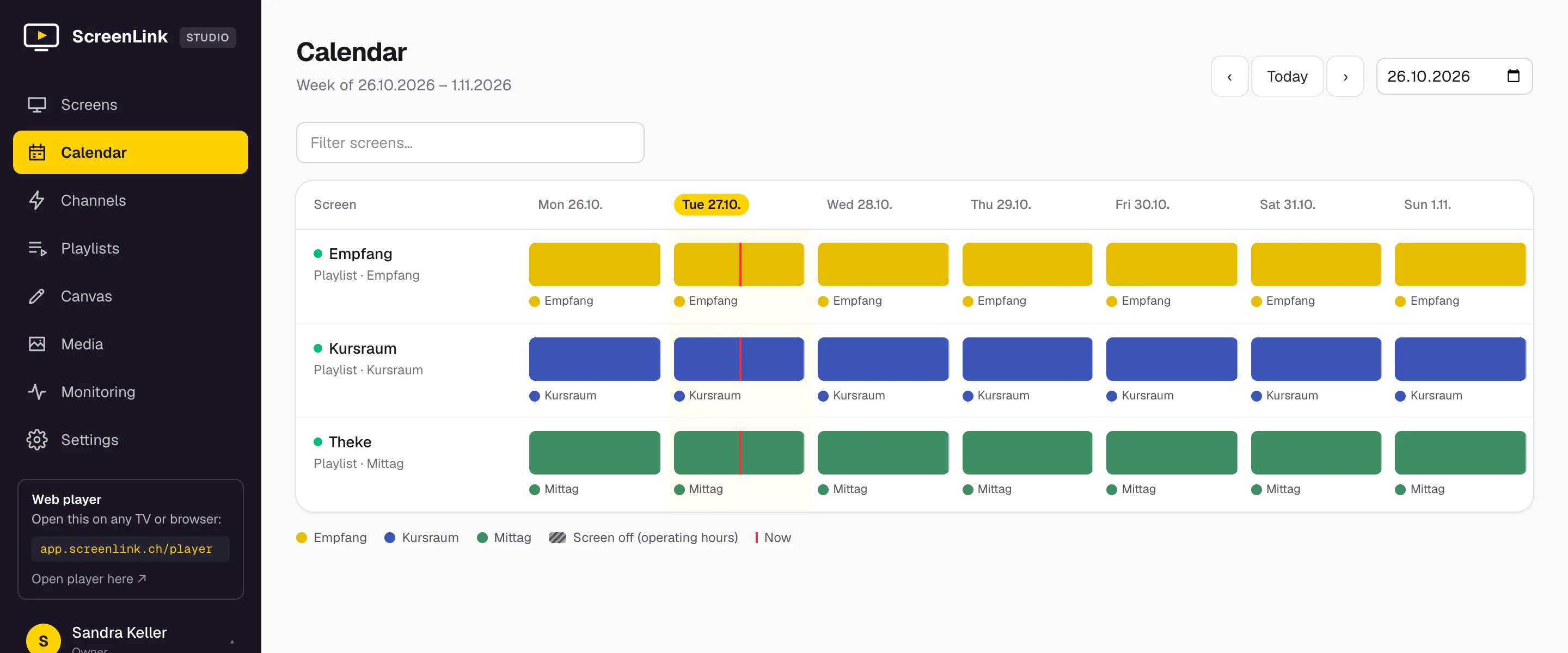Click the Kursraum screen name

362,349
